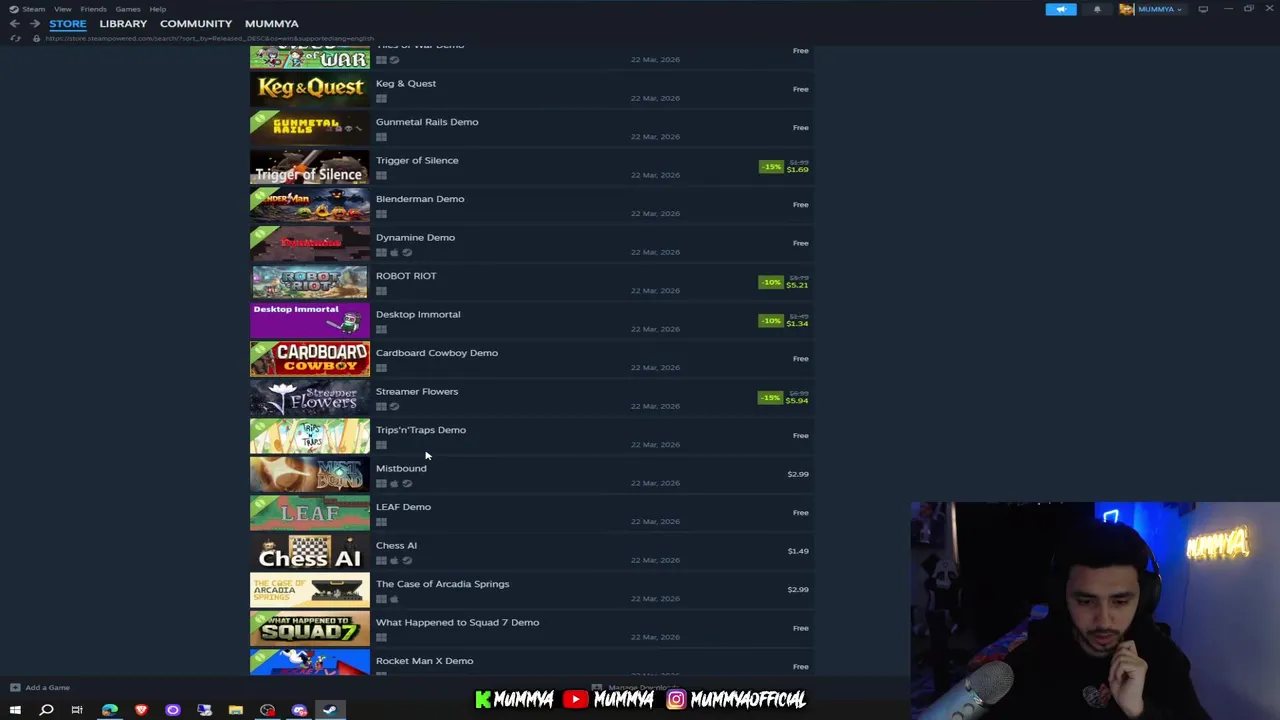
Task: Launch Microsoft Edge from the taskbar
Action: pyautogui.click(x=109, y=710)
